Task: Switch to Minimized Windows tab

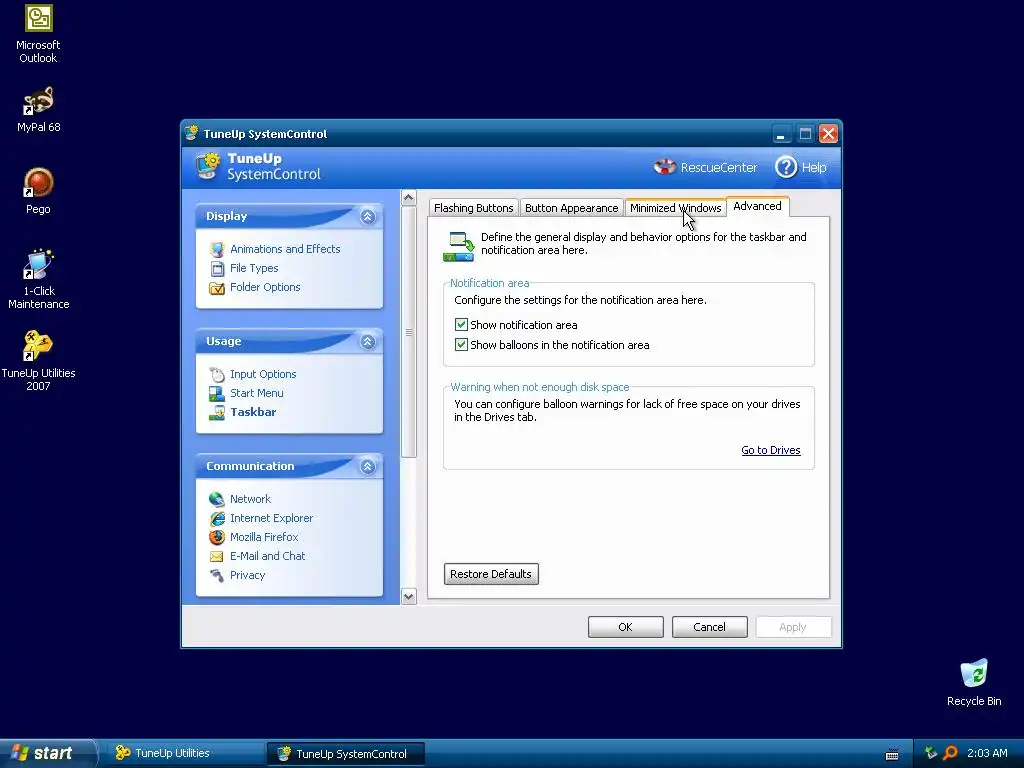Action: tap(675, 208)
